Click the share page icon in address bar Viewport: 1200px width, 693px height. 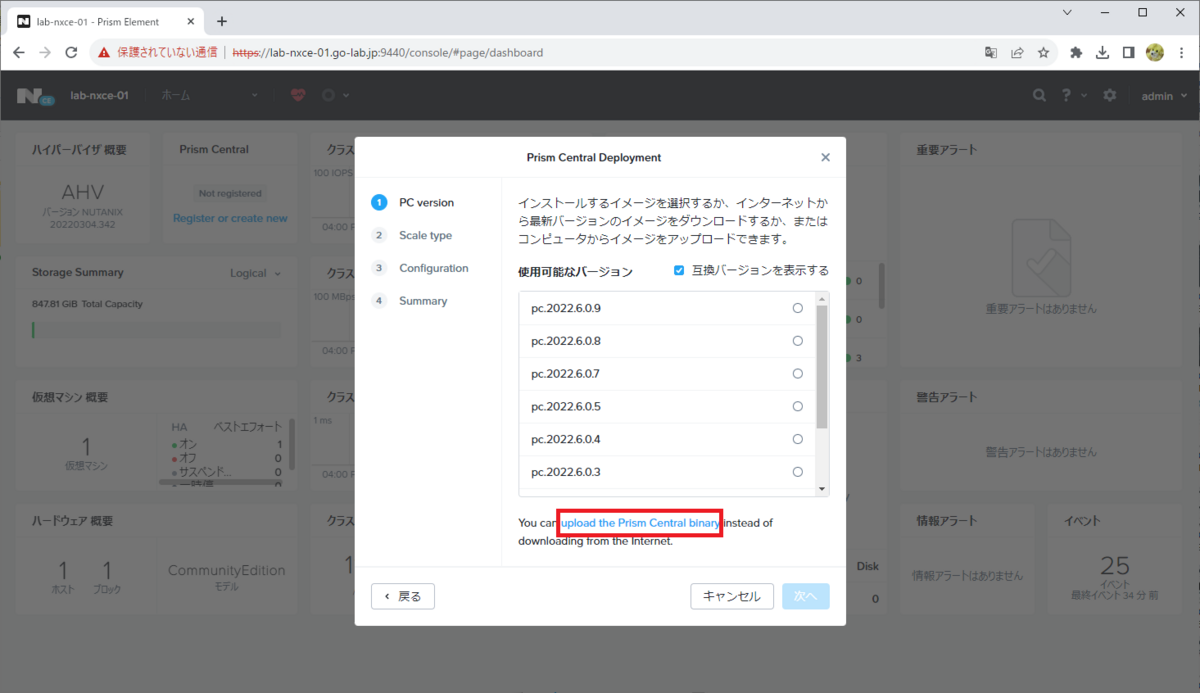pyautogui.click(x=1017, y=52)
